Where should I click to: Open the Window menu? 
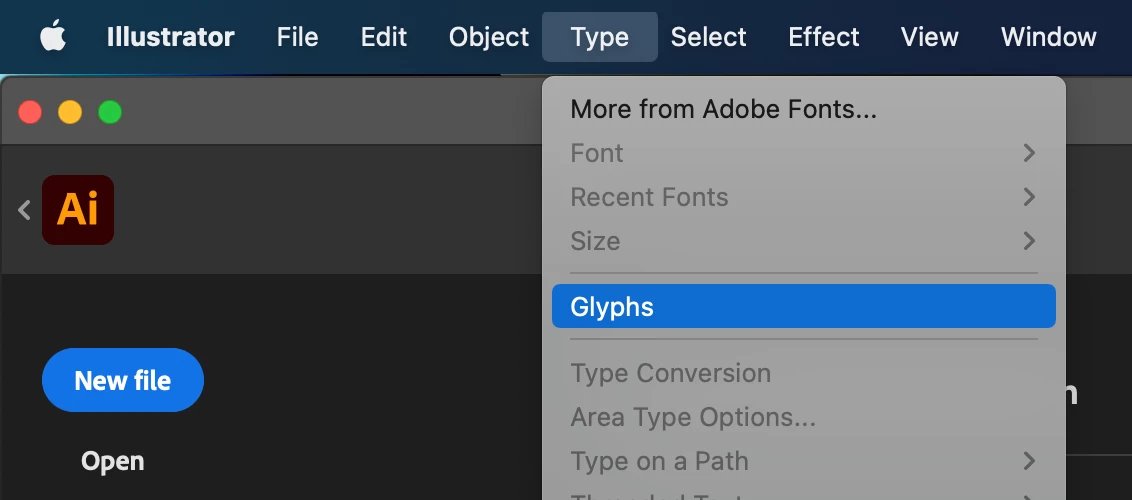[1049, 37]
